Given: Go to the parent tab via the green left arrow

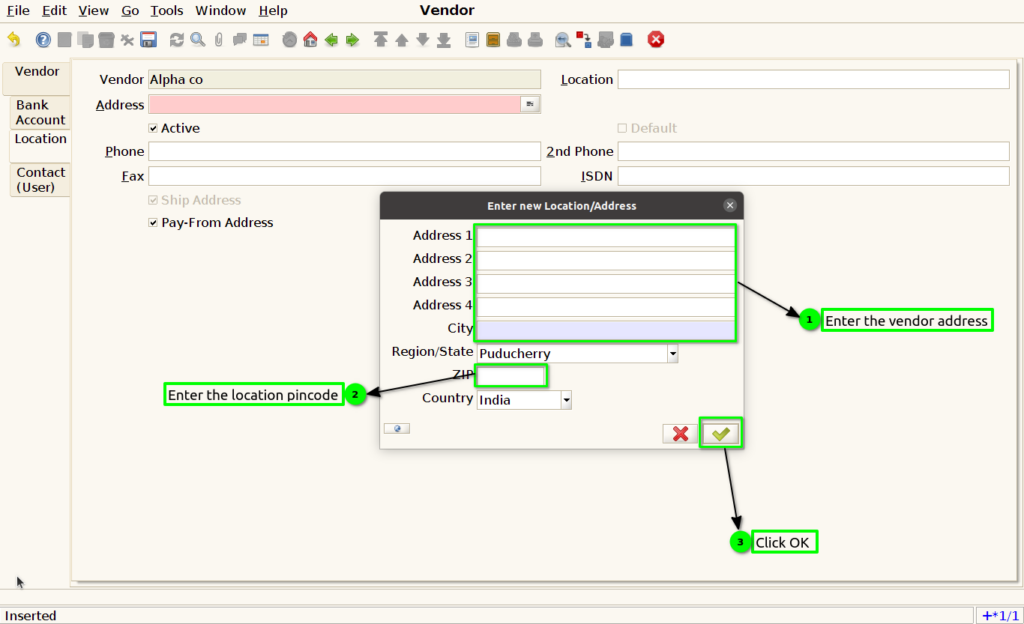Looking at the screenshot, I should click(331, 40).
